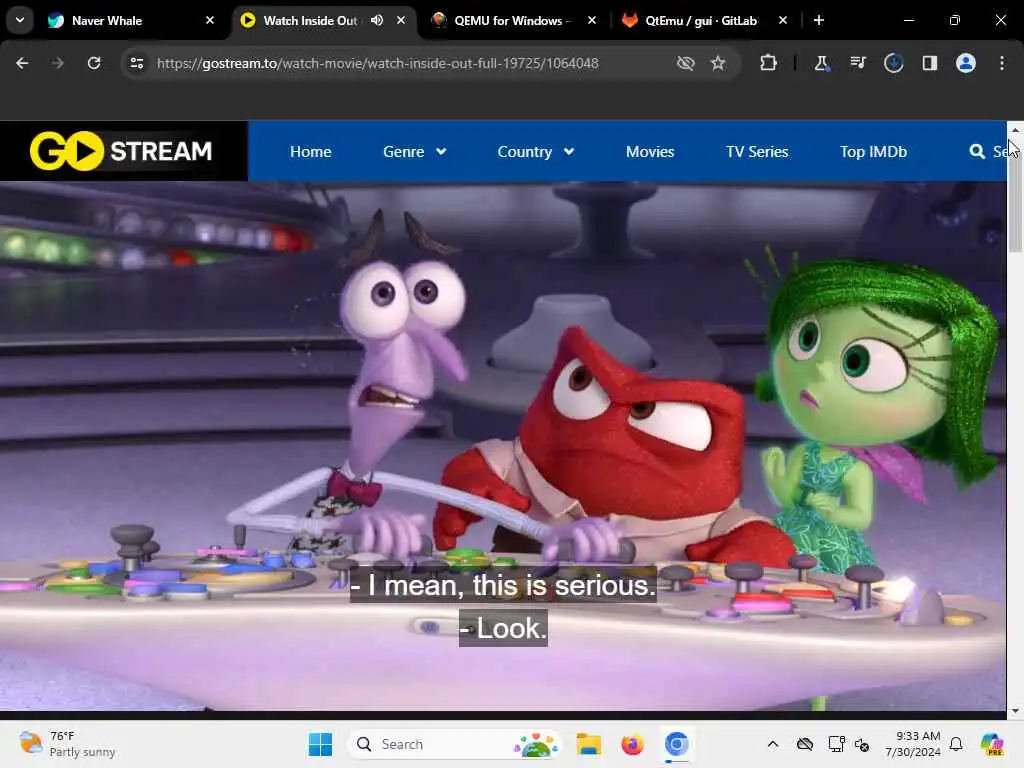
Task: Click the site search magnifier icon
Action: [x=977, y=152]
